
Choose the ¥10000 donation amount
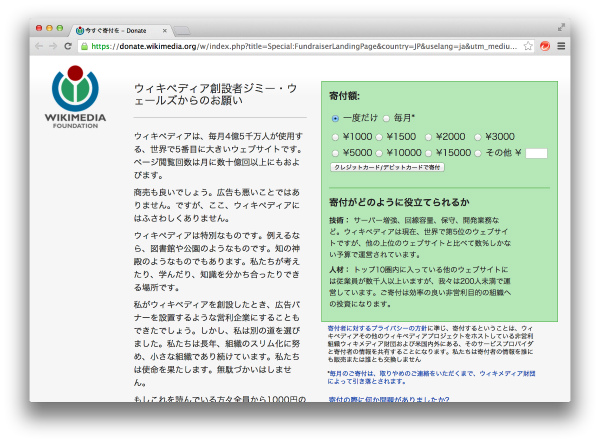pyautogui.click(x=379, y=153)
